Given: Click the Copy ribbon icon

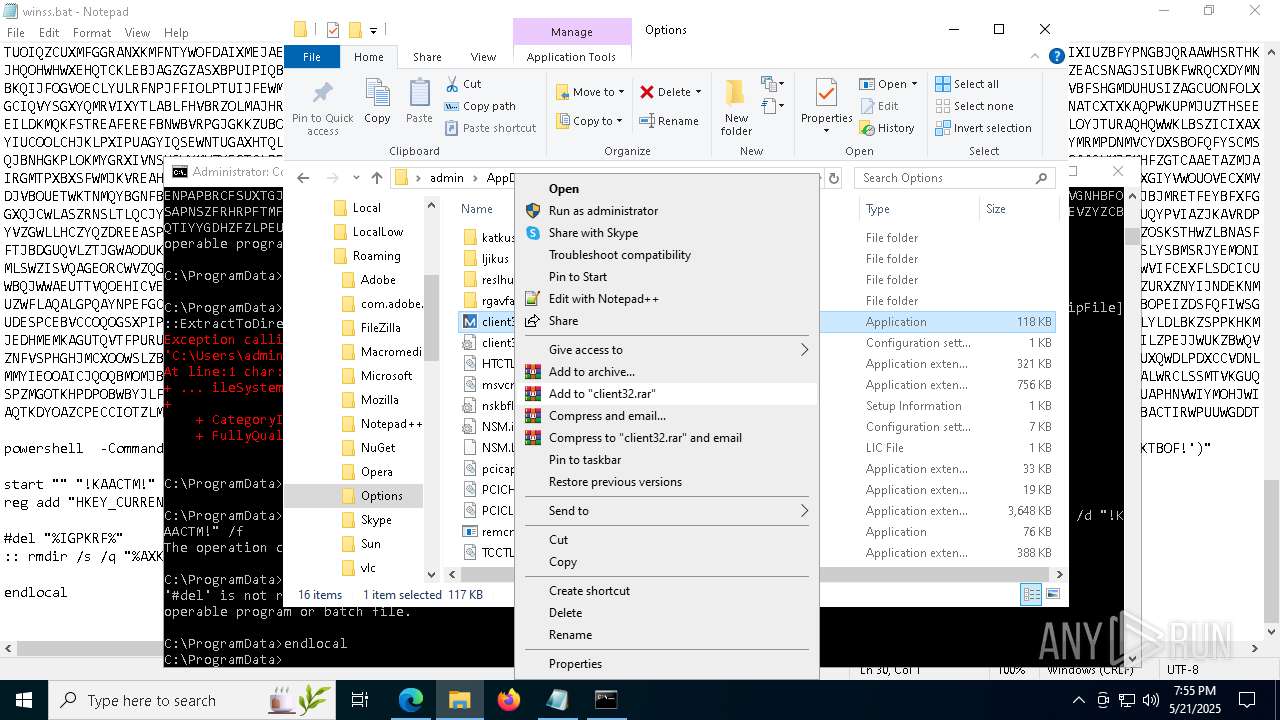Looking at the screenshot, I should [x=377, y=101].
